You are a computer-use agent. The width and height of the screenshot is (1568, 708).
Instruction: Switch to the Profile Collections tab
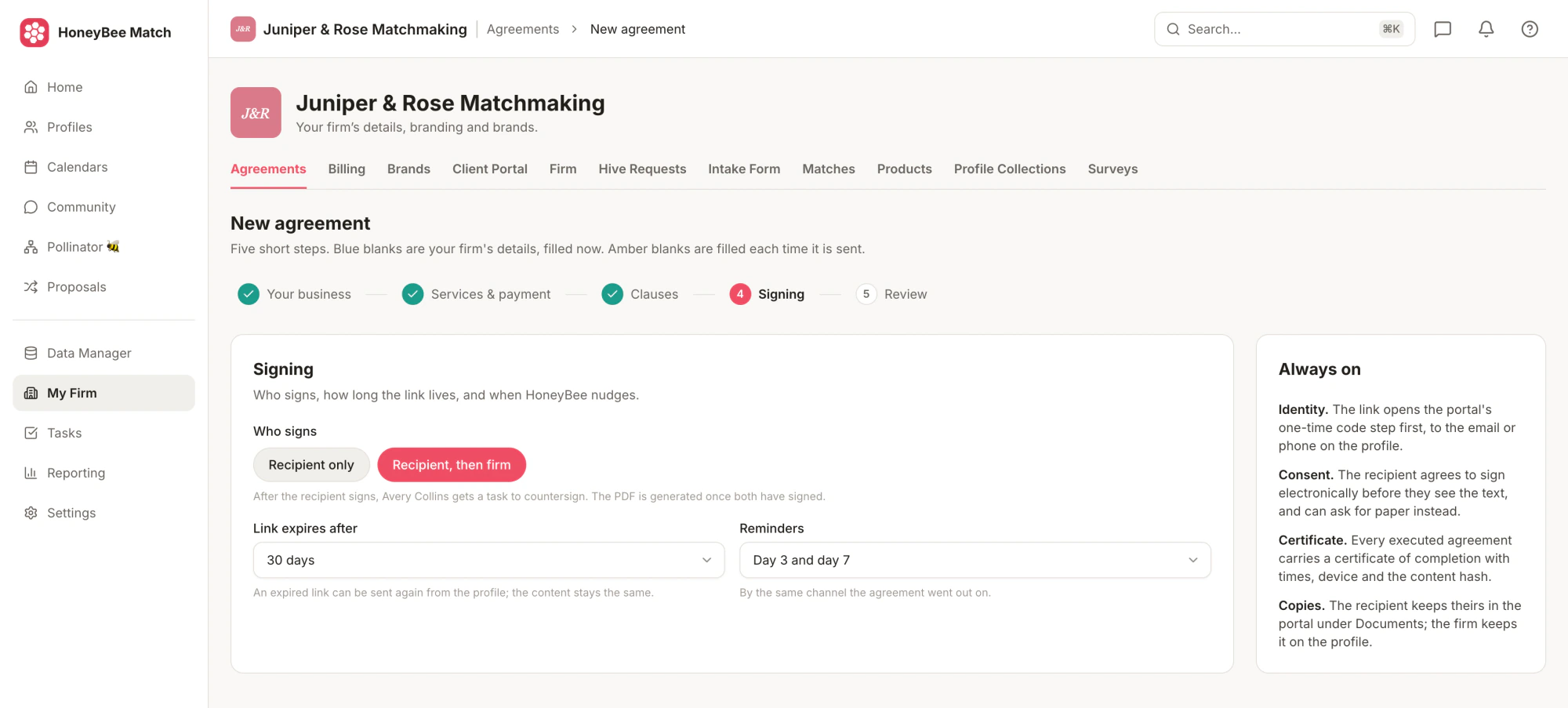click(x=1010, y=169)
